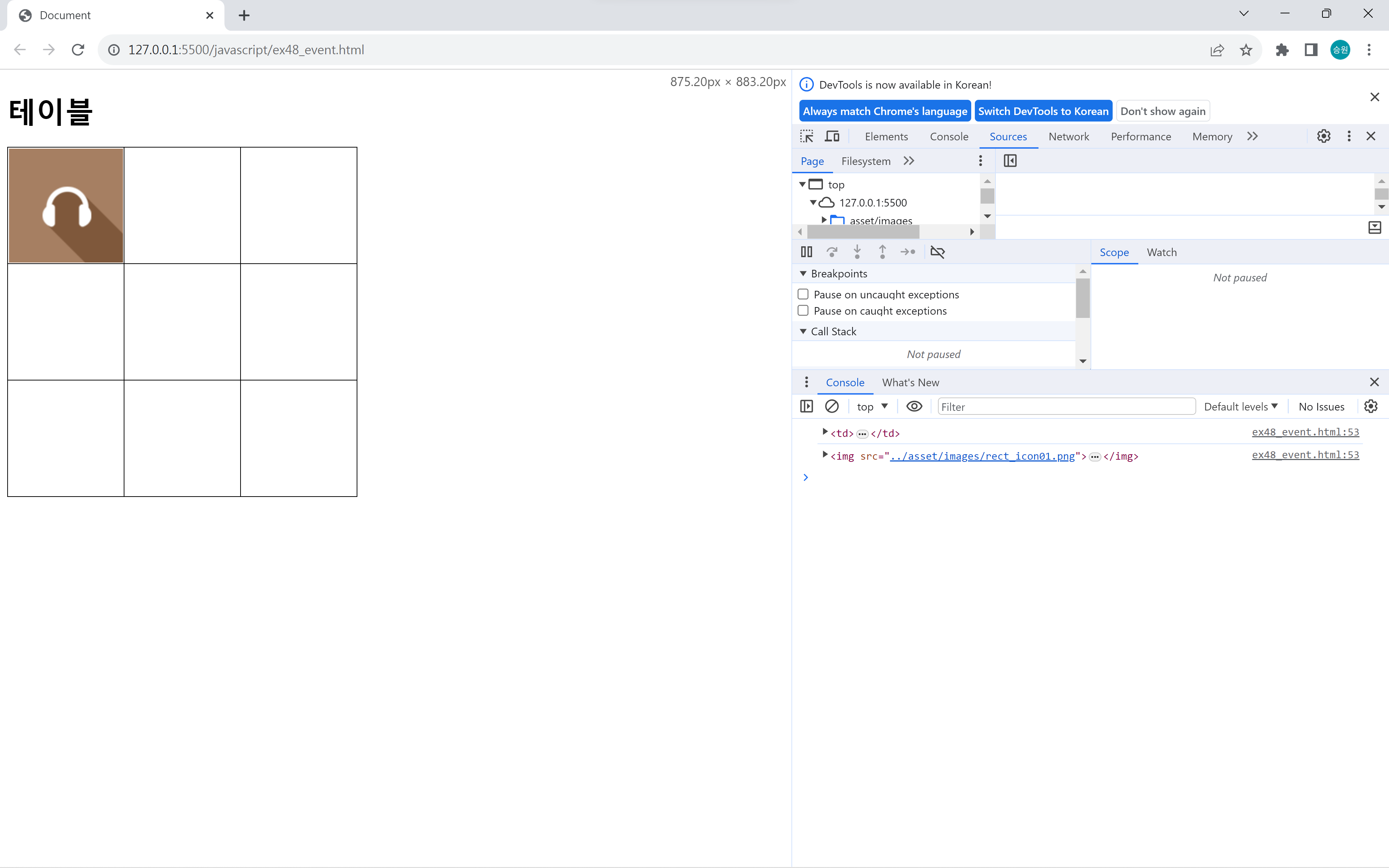Click the Breakpoints pane vertical scrollbar thumb
The image size is (1389, 868).
click(1083, 298)
